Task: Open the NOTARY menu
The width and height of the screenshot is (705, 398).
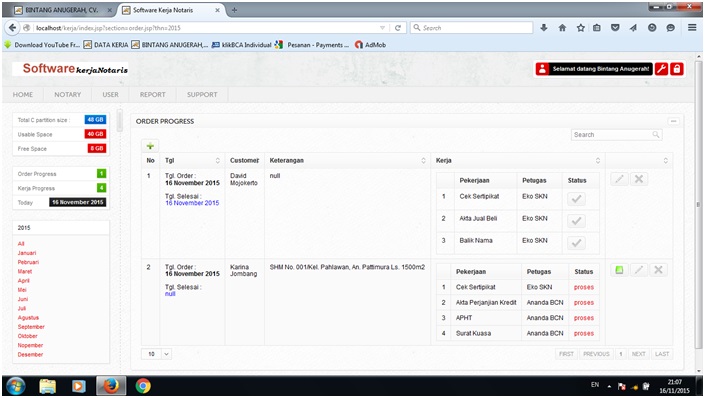Action: (x=68, y=94)
